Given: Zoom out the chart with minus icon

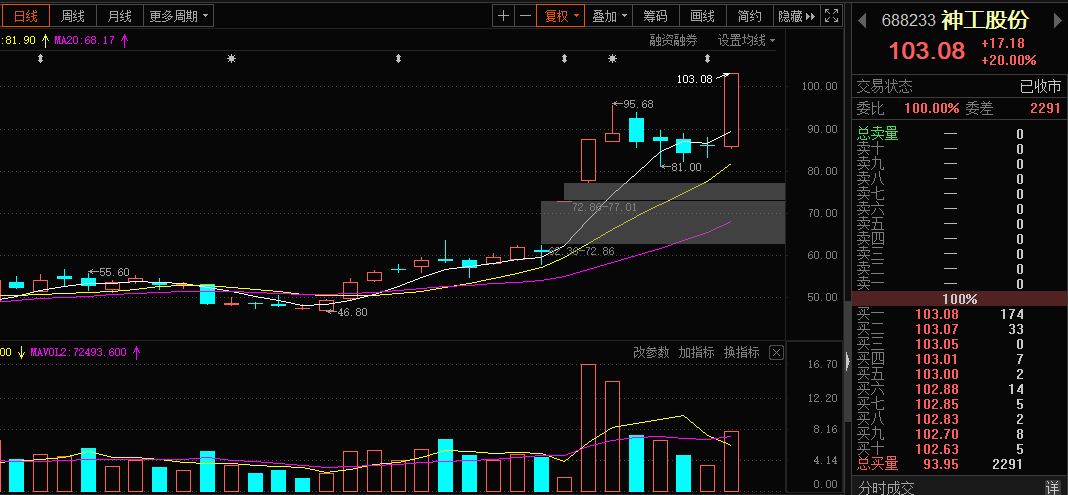Looking at the screenshot, I should pos(524,16).
